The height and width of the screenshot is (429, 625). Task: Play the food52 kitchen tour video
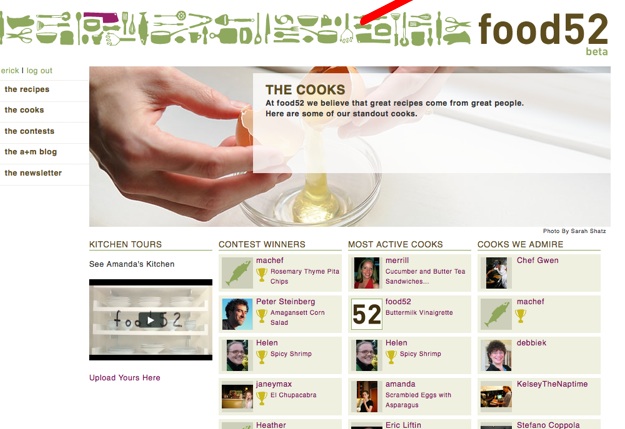click(x=150, y=320)
